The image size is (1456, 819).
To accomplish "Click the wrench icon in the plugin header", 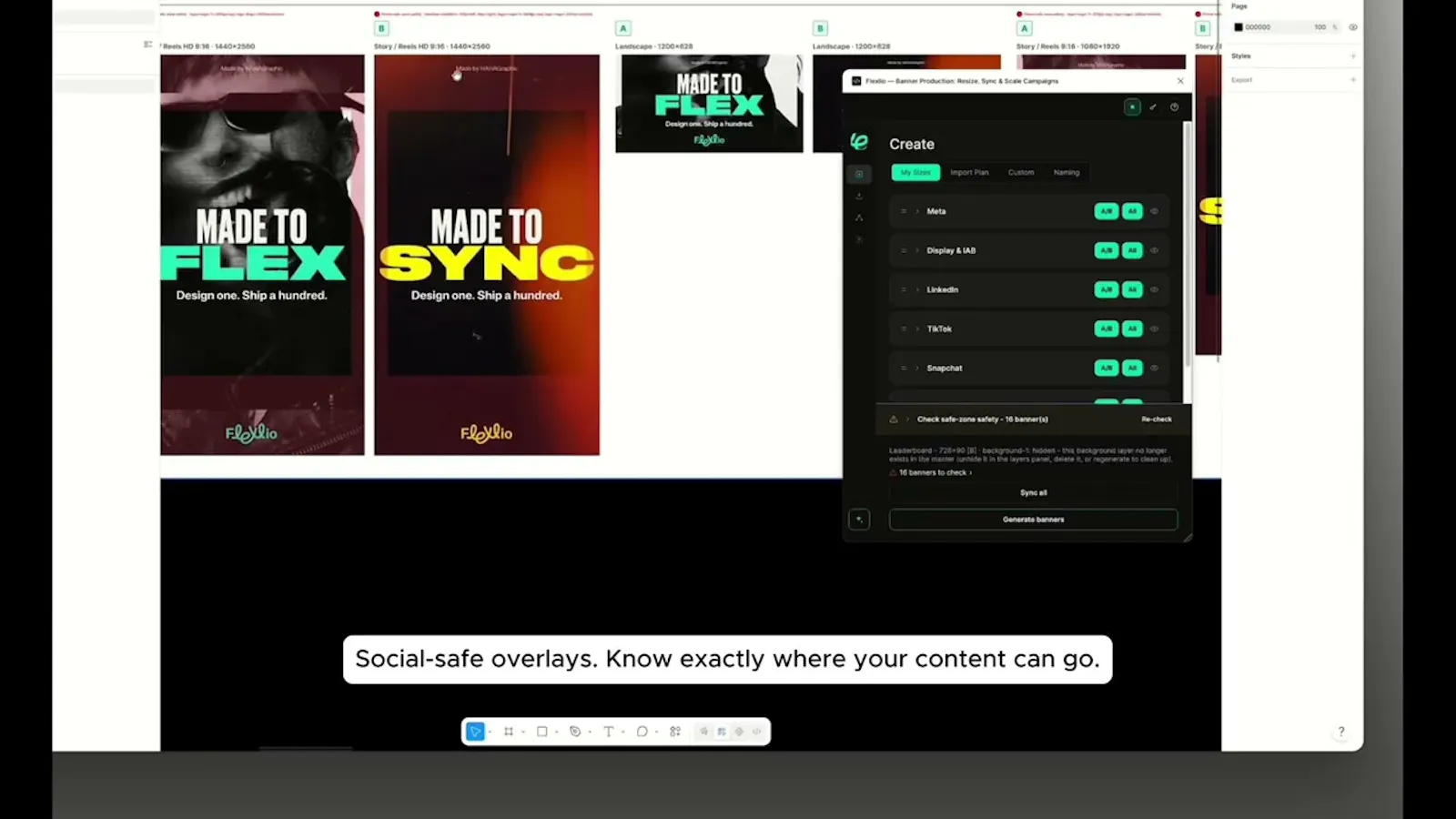I will point(1153,107).
